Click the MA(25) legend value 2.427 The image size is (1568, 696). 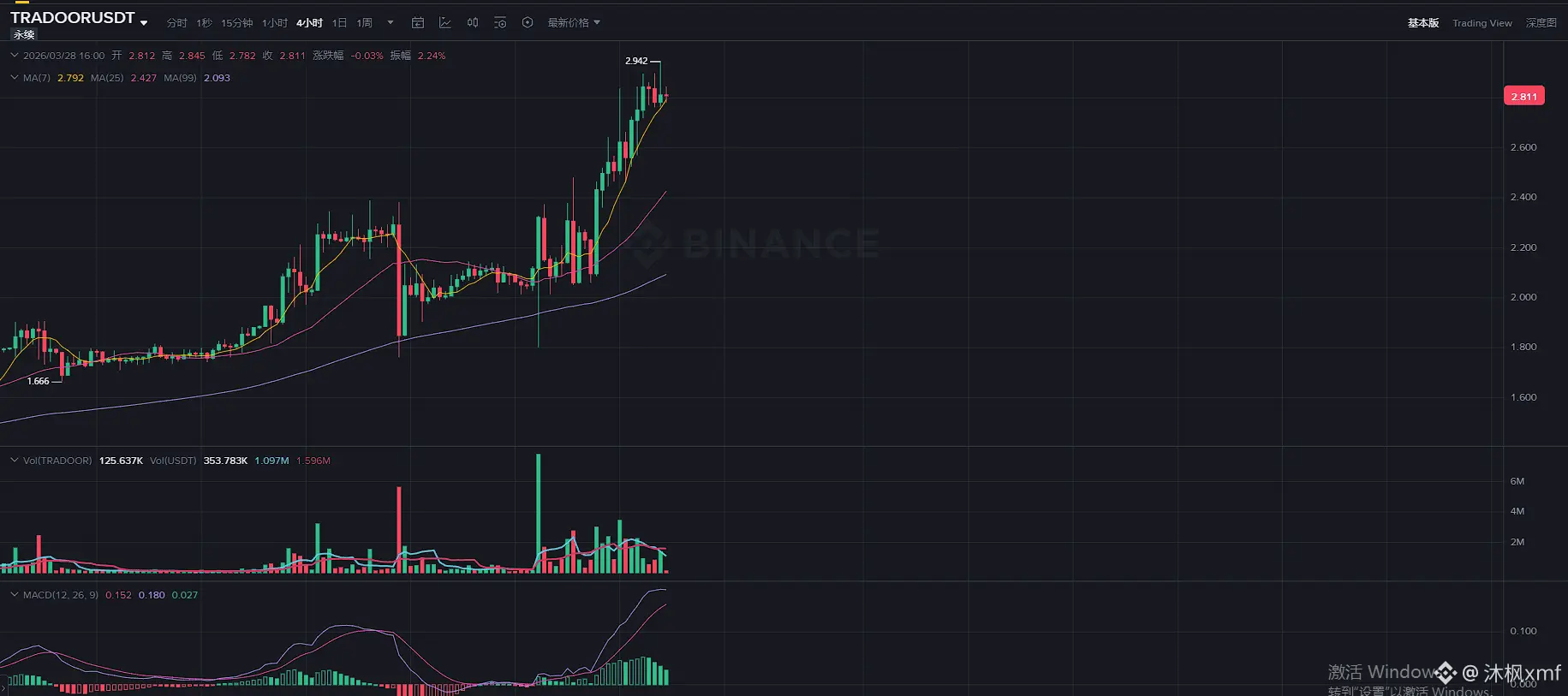pyautogui.click(x=144, y=78)
